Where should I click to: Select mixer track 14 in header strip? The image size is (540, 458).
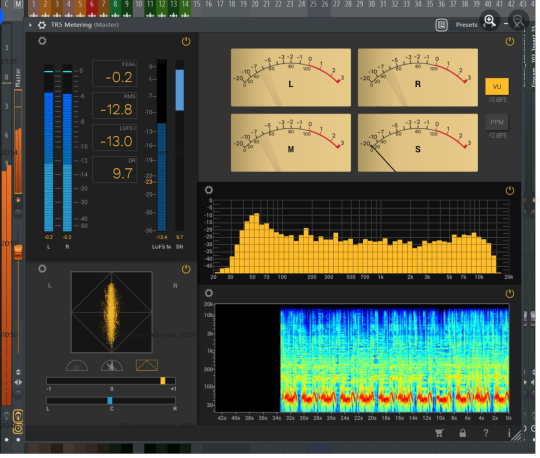pos(185,8)
